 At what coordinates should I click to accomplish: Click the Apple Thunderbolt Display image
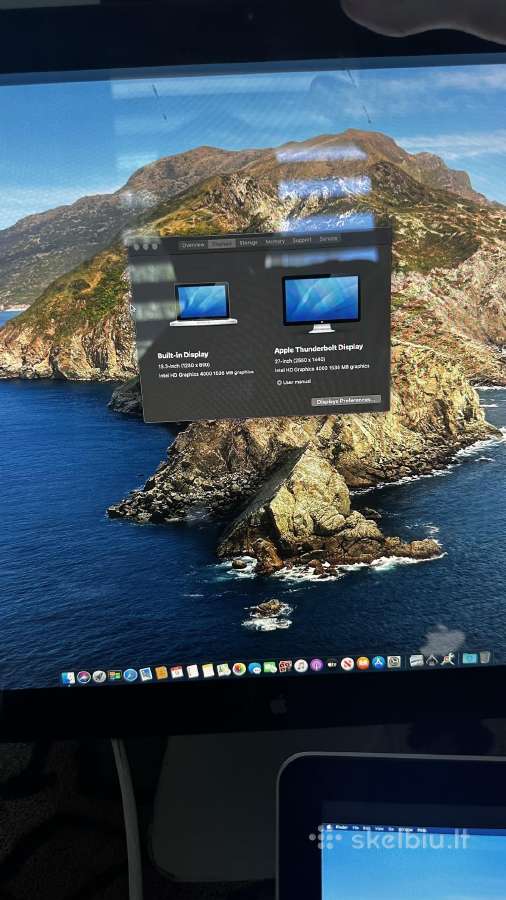coord(321,304)
